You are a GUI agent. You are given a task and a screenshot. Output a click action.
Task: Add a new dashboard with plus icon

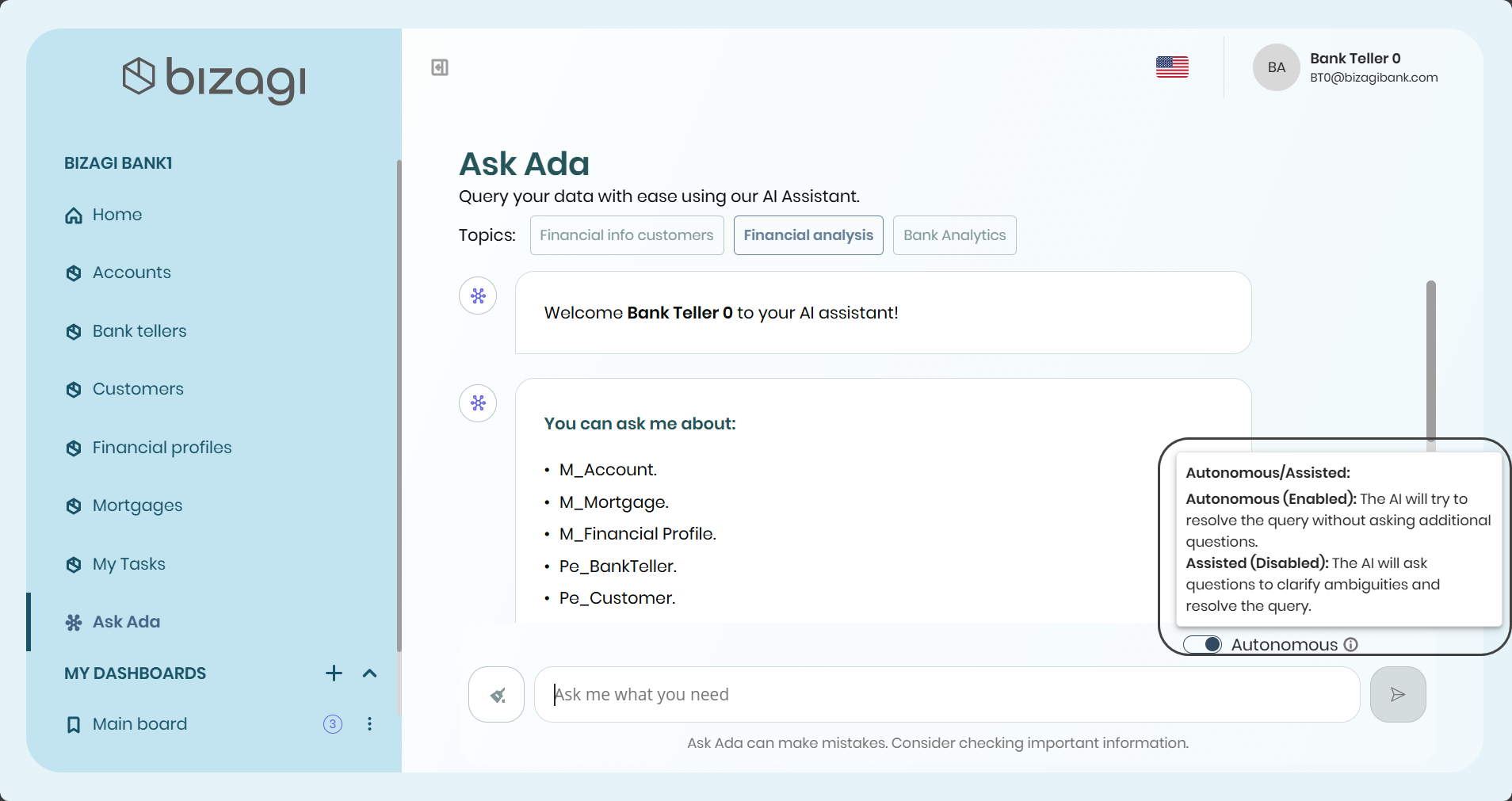[x=334, y=673]
